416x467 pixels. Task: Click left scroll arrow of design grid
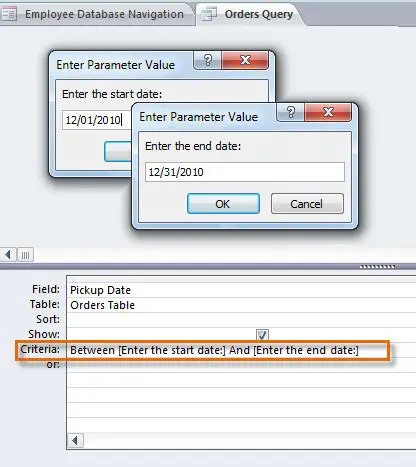75,441
